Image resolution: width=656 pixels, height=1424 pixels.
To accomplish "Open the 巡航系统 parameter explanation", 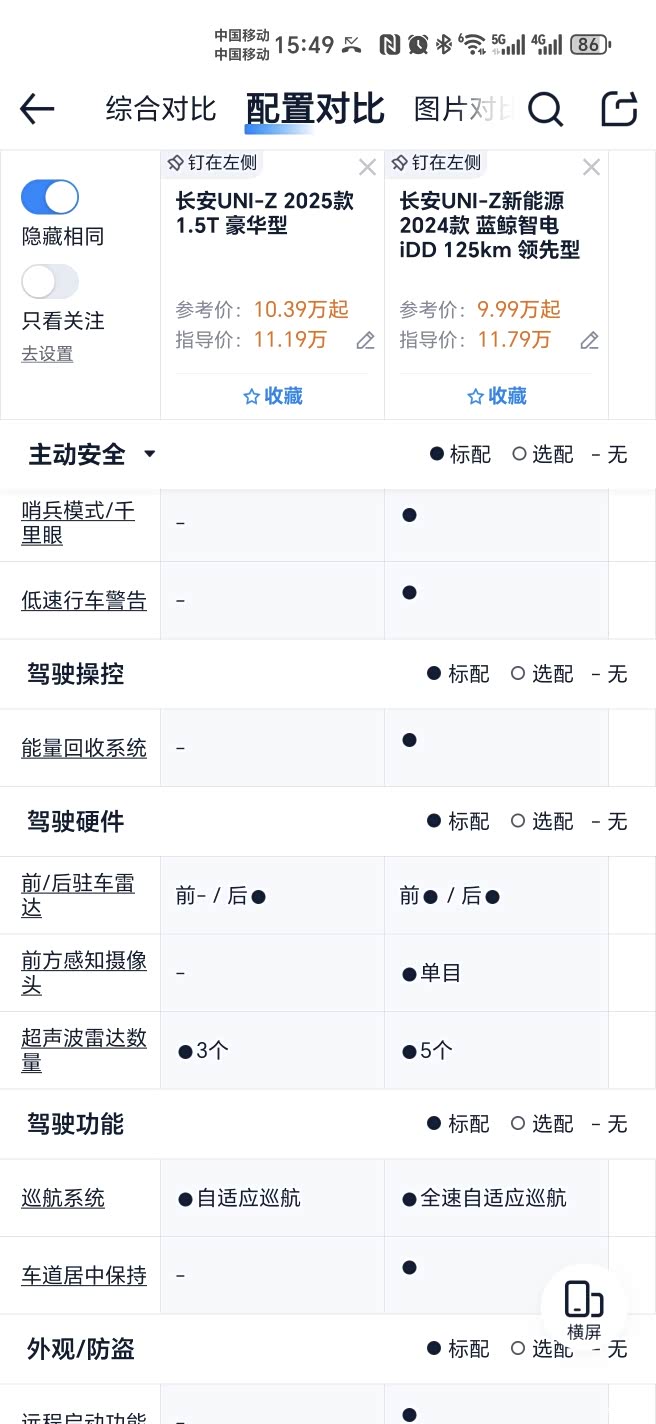I will (63, 1198).
